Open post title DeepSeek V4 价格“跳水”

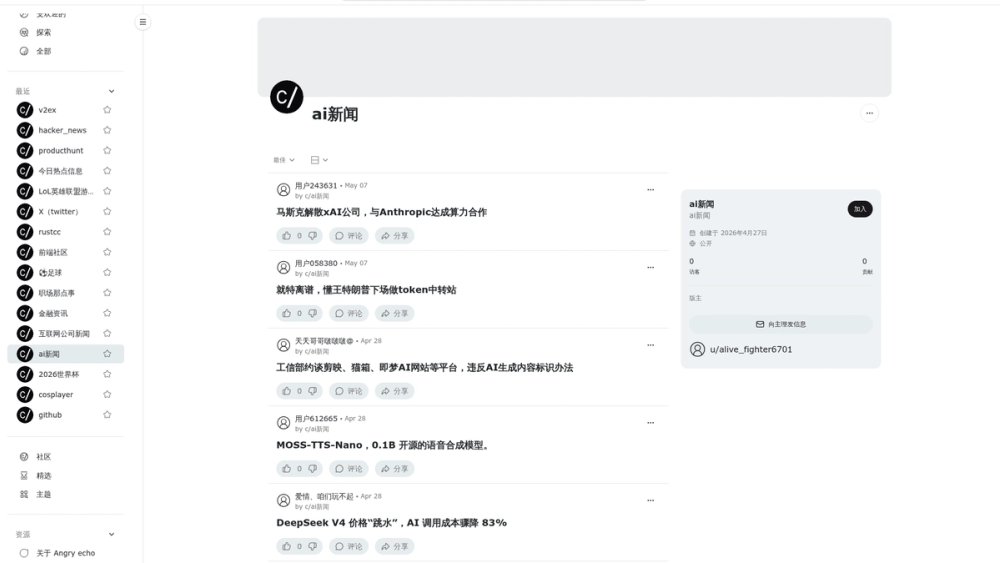point(392,523)
